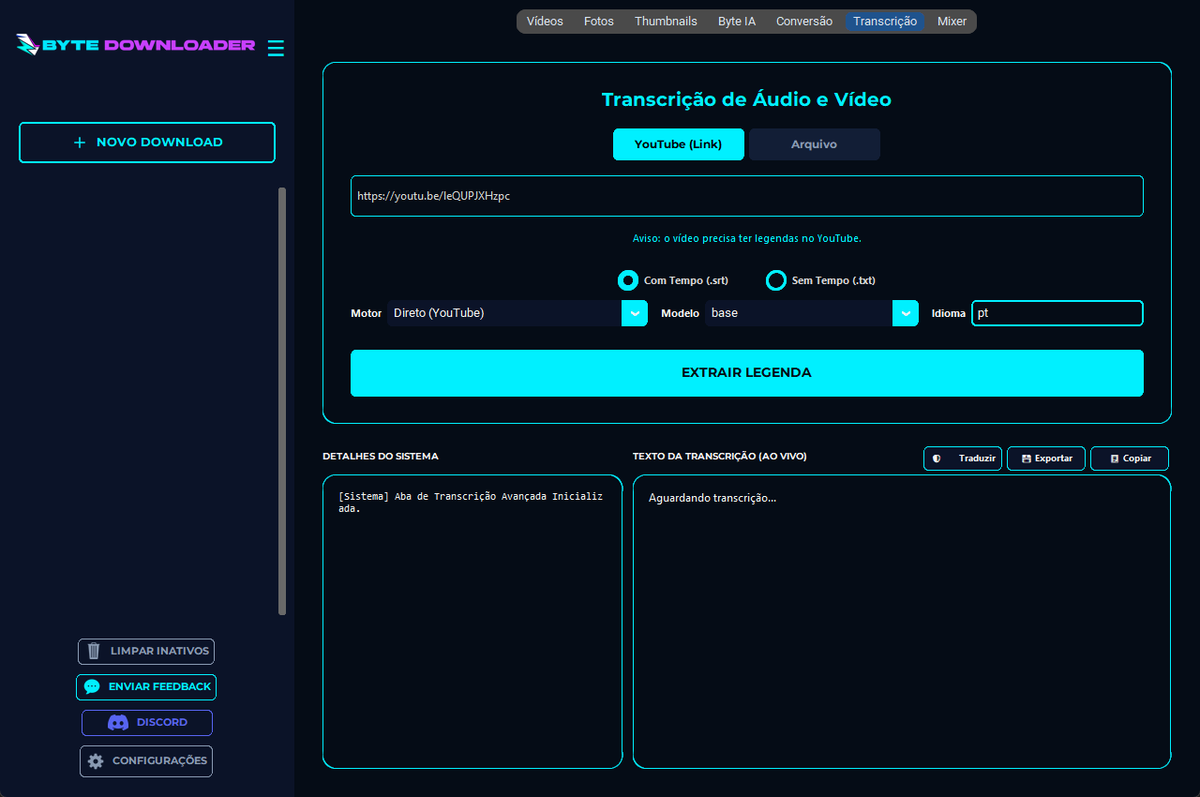The width and height of the screenshot is (1200, 797).
Task: Expand the Modelo dropdown arrow
Action: [x=905, y=313]
